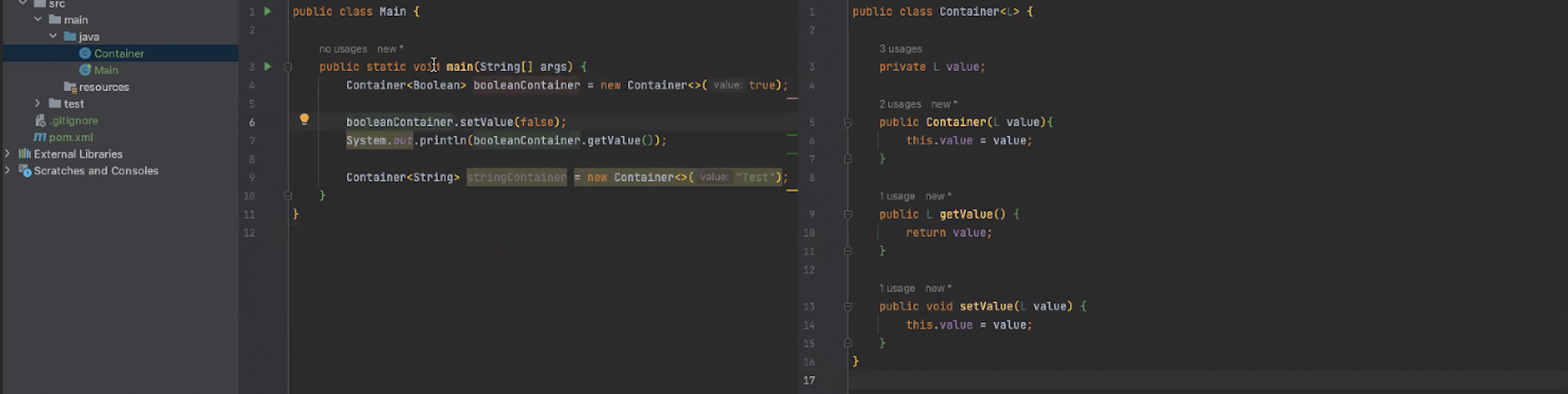Expand the test folder chevron
1568x394 pixels.
(38, 103)
